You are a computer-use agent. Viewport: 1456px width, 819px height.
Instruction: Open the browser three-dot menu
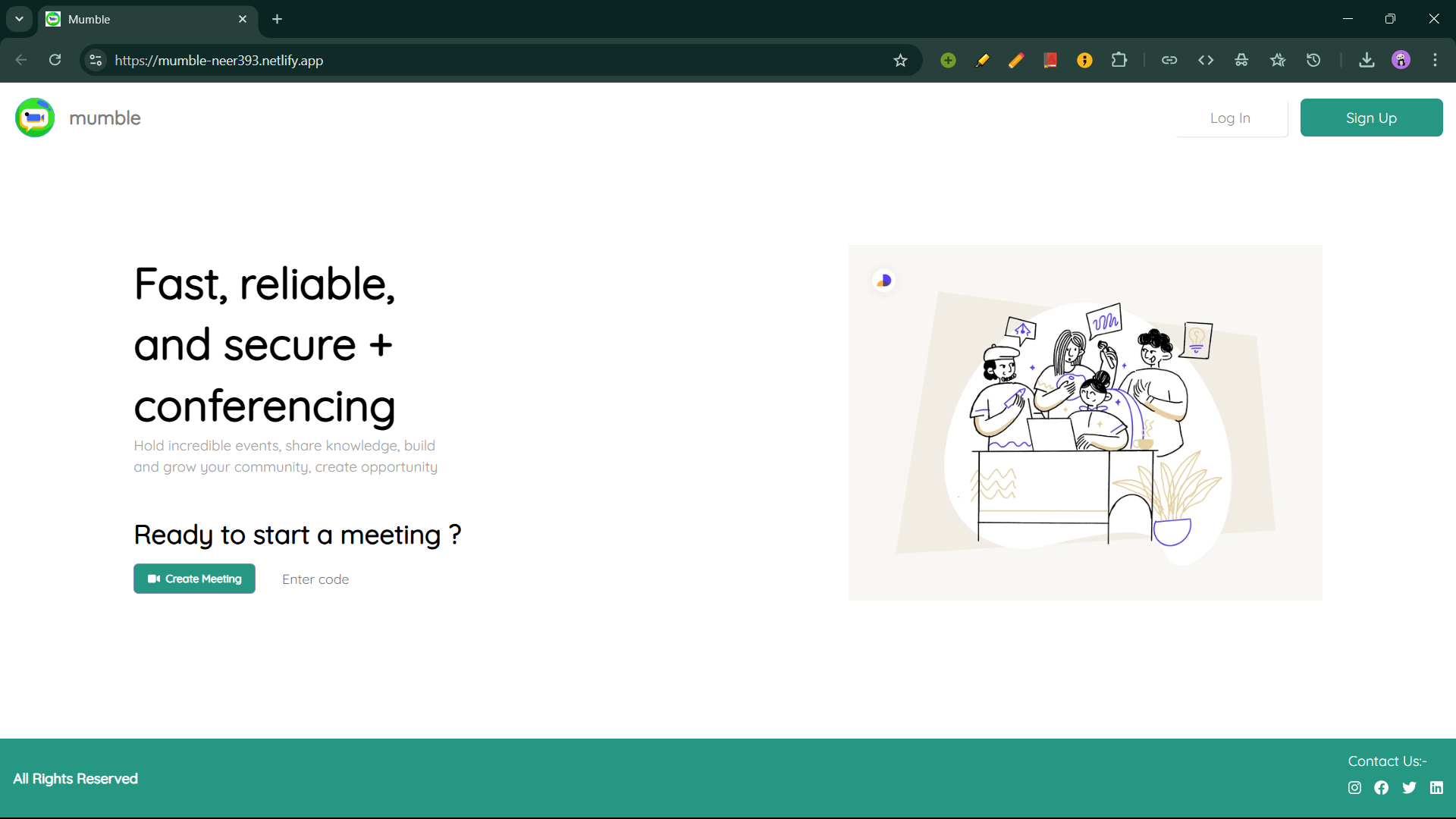point(1435,60)
